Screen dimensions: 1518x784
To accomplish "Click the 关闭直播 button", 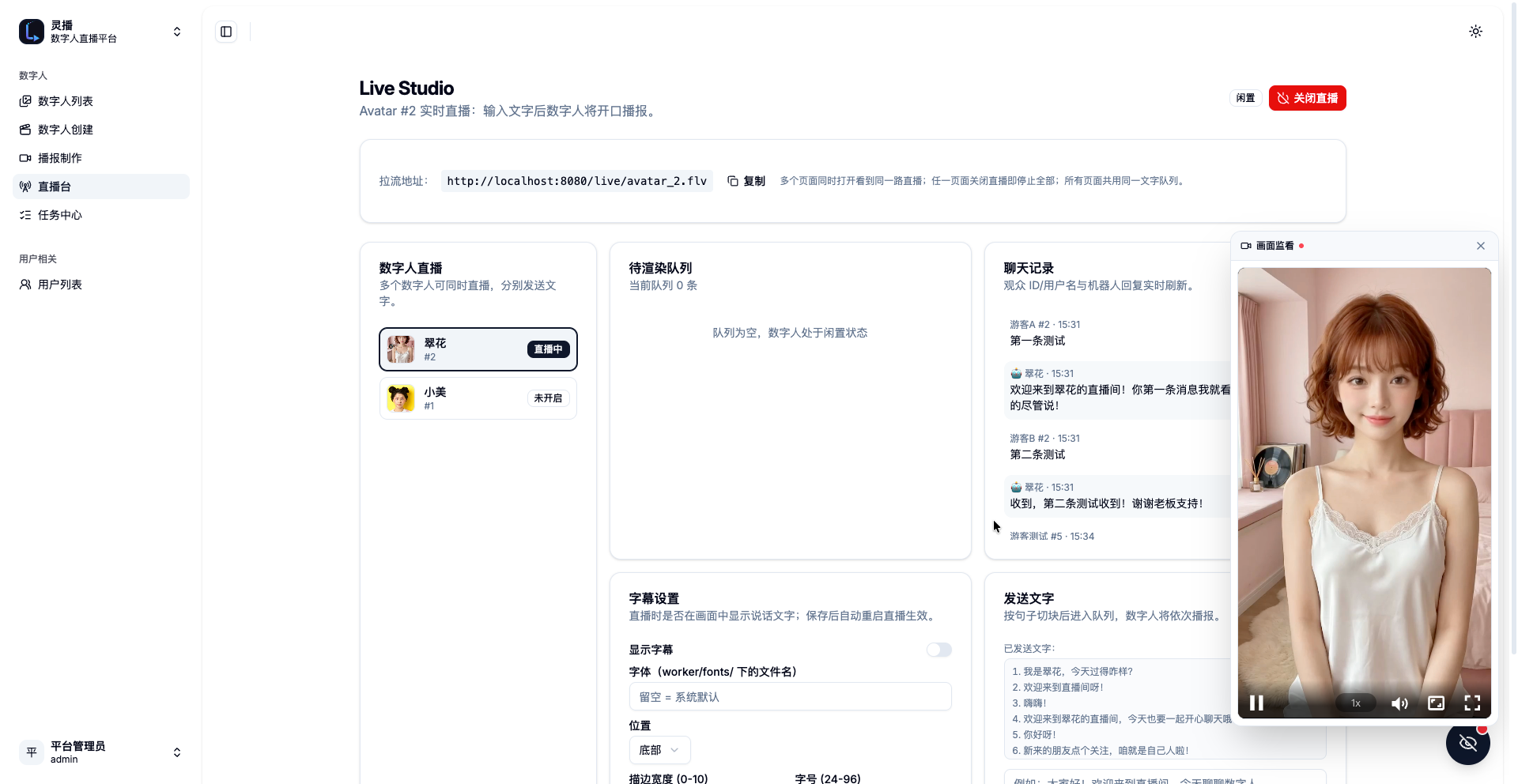I will (x=1307, y=98).
